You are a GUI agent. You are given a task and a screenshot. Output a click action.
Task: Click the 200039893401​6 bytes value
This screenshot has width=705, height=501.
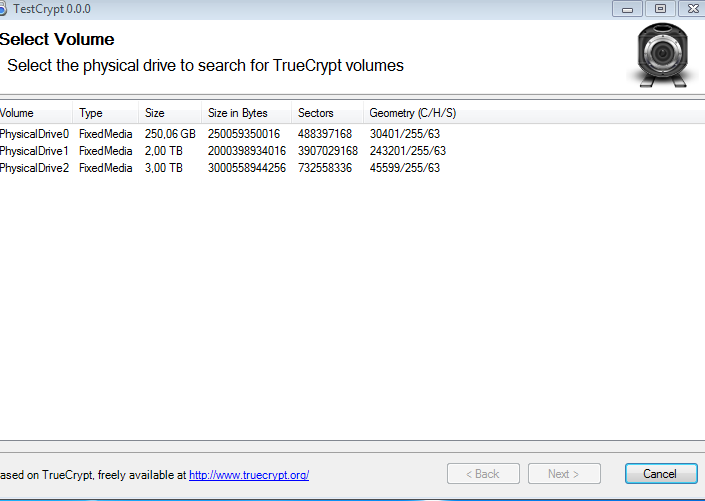pyautogui.click(x=246, y=151)
